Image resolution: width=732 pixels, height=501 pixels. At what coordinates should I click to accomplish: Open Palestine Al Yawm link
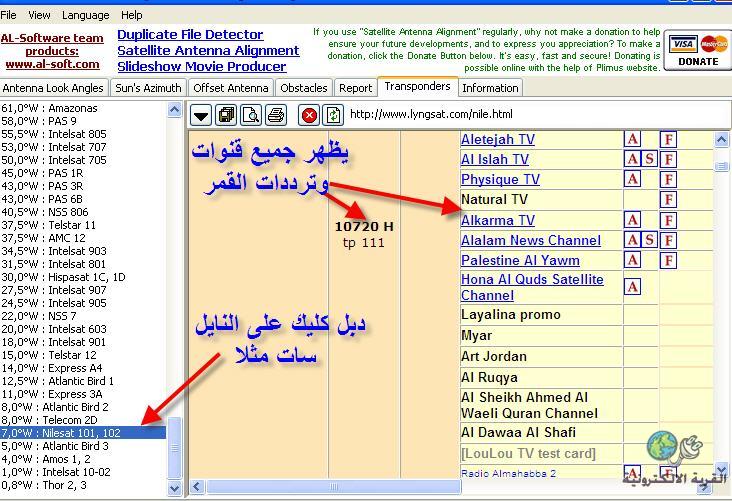(520, 261)
